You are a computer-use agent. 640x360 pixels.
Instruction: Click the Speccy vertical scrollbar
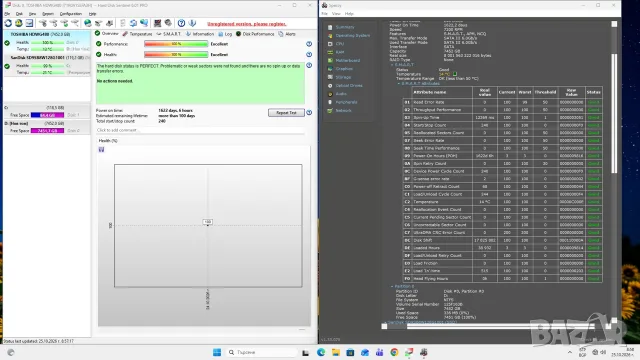tap(614, 113)
